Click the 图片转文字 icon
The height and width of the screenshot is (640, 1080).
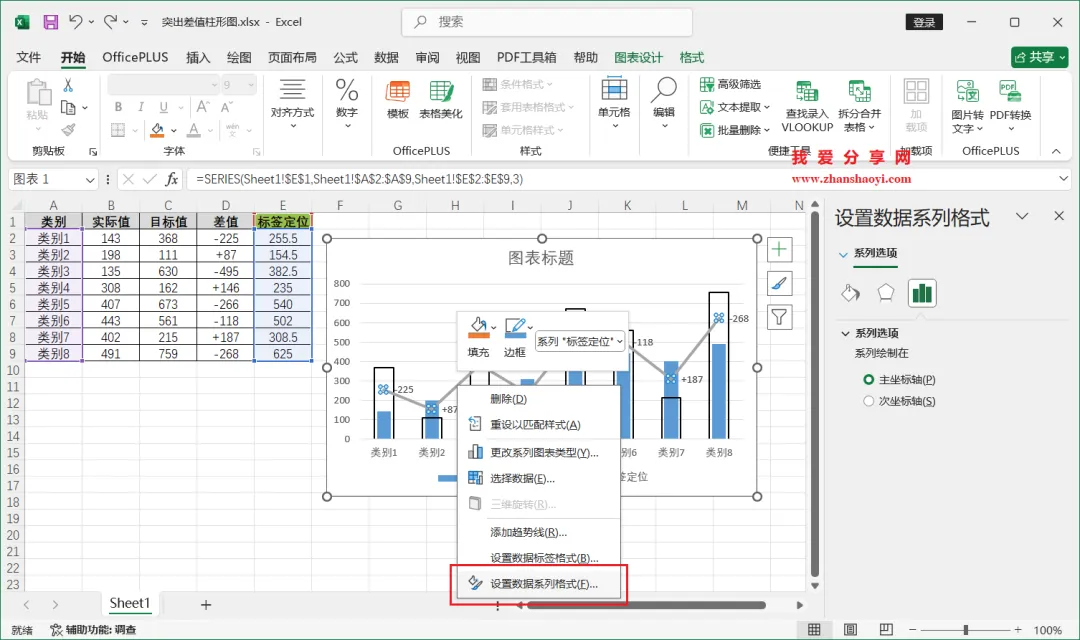967,106
